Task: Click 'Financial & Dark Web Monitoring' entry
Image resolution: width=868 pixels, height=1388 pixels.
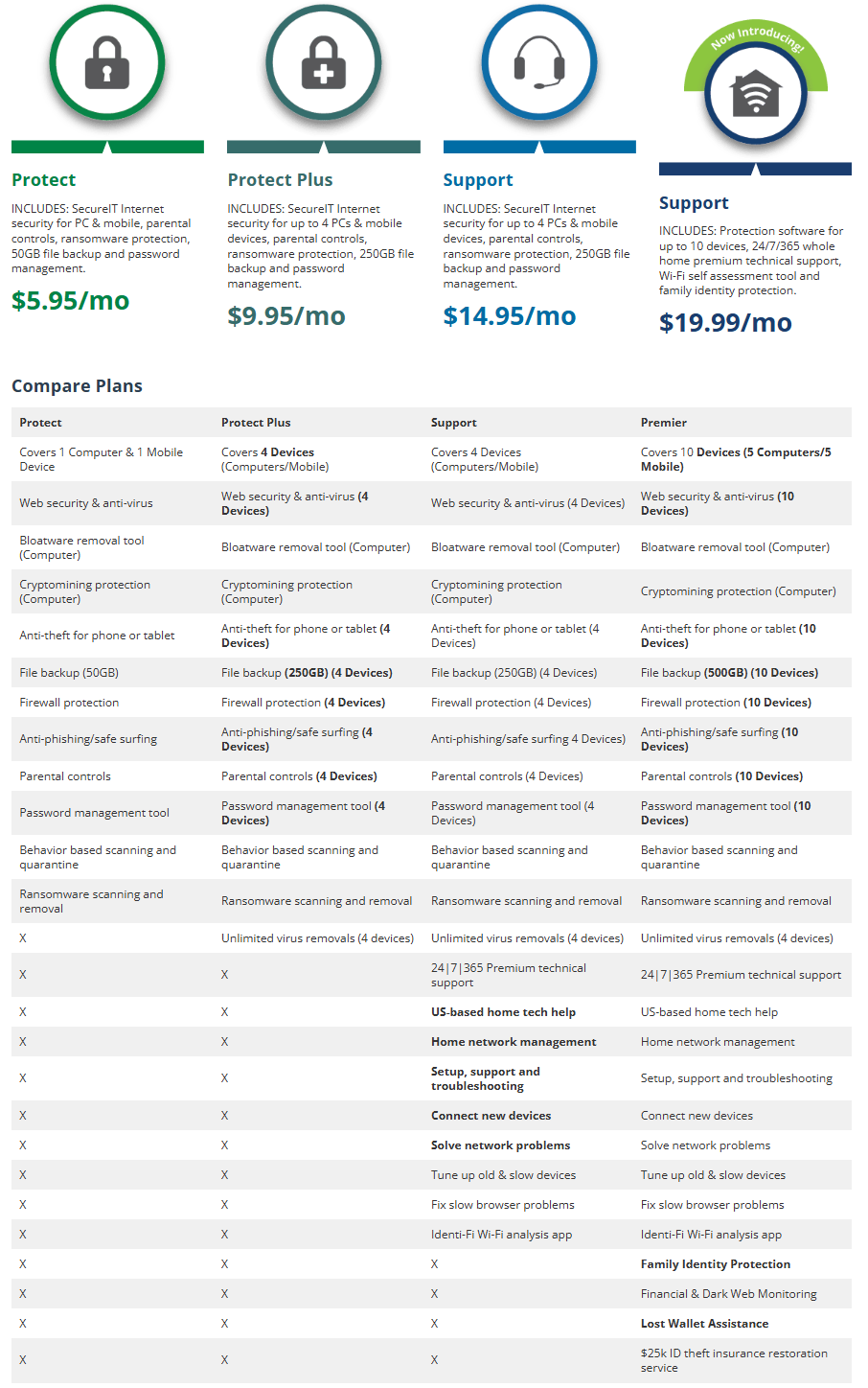Action: tap(728, 1294)
